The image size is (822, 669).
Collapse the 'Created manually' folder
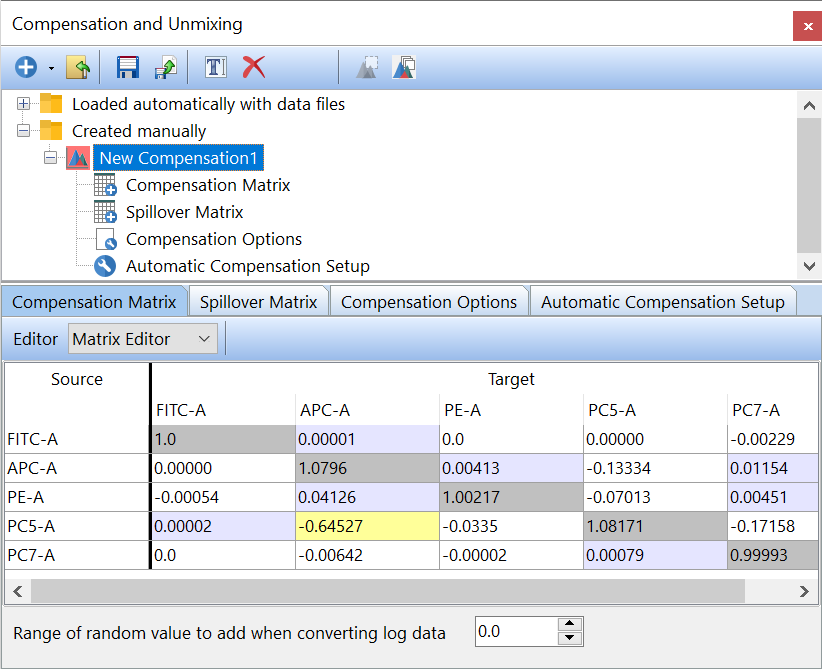pyautogui.click(x=24, y=131)
